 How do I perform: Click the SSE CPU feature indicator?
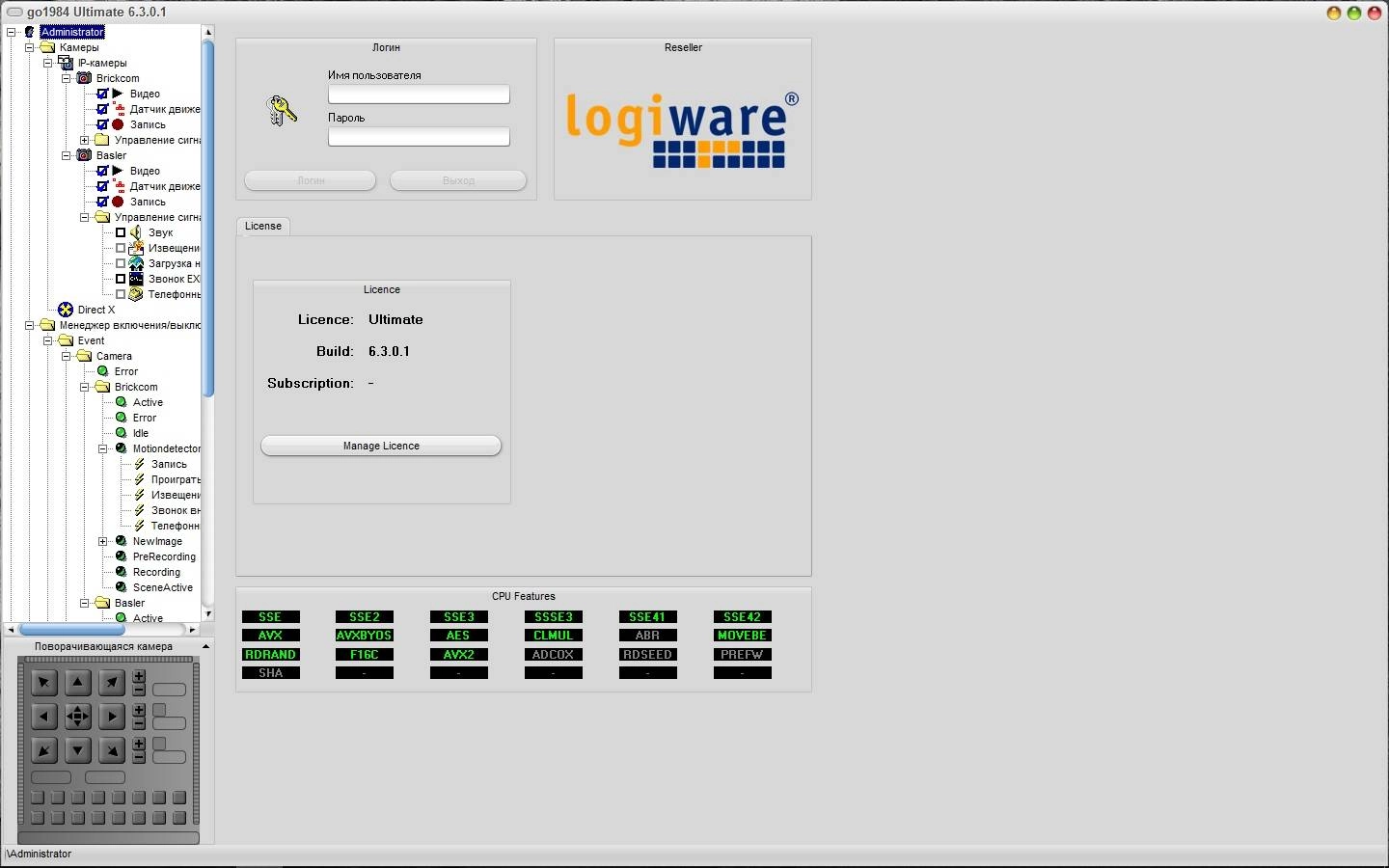[x=271, y=617]
